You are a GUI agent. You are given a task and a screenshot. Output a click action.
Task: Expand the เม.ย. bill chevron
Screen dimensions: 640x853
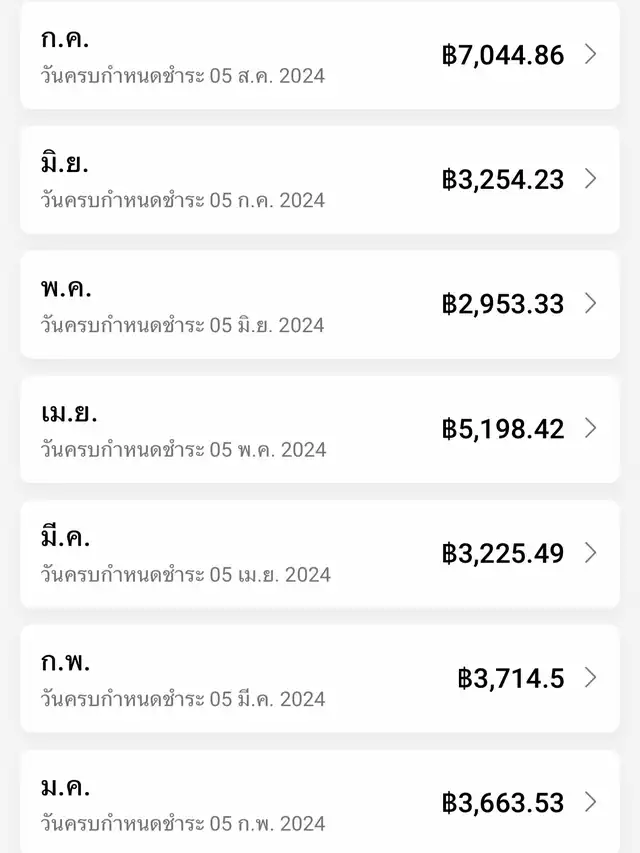pyautogui.click(x=590, y=428)
